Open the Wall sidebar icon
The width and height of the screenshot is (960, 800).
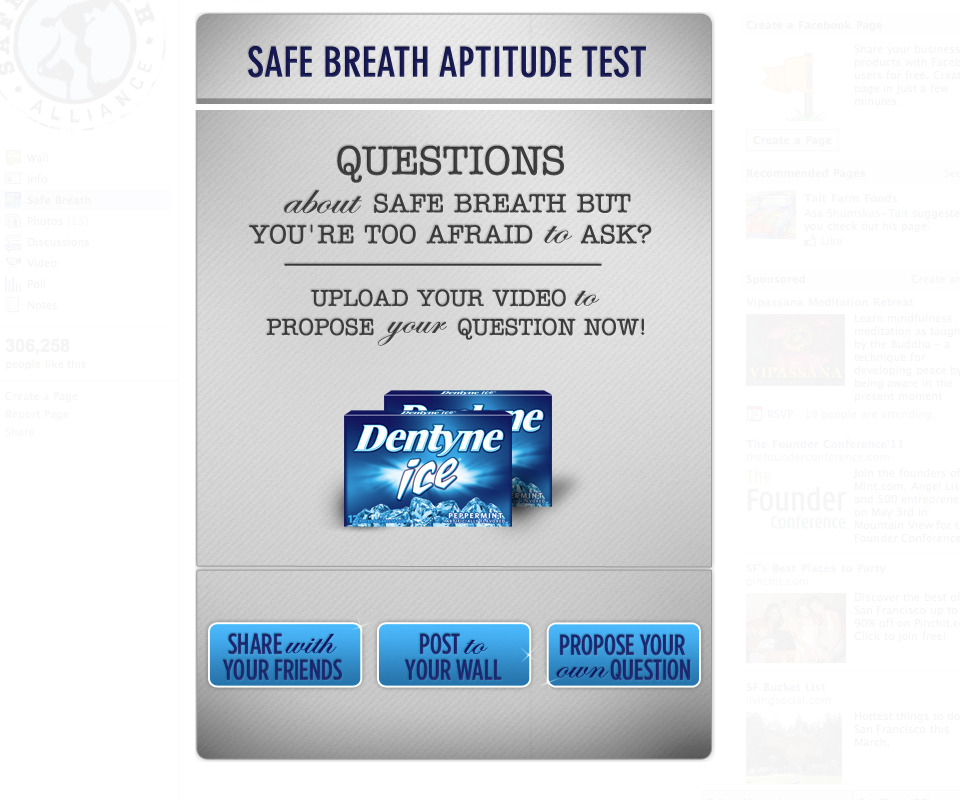click(x=13, y=158)
